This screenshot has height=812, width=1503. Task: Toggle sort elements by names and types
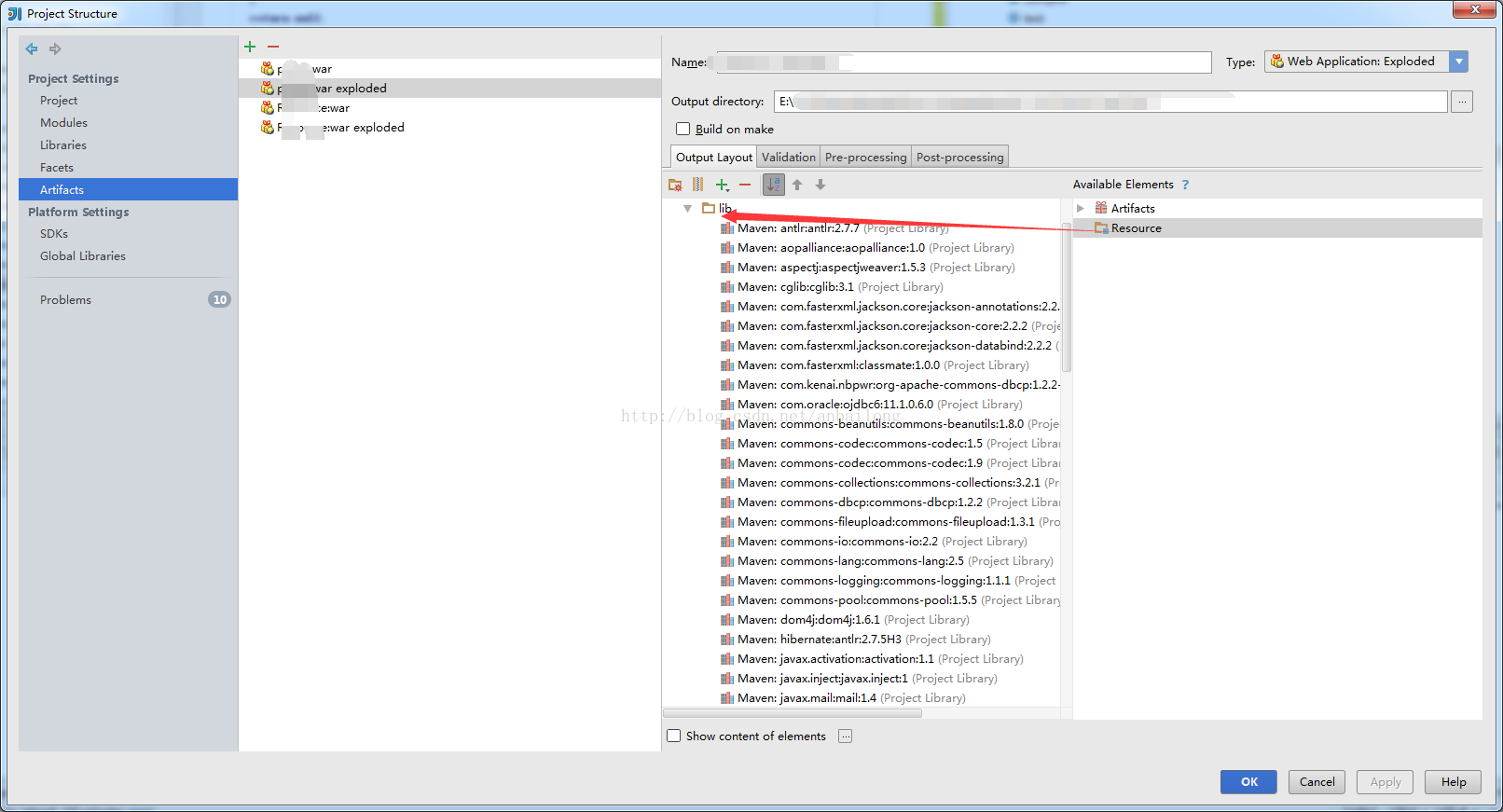coord(774,185)
